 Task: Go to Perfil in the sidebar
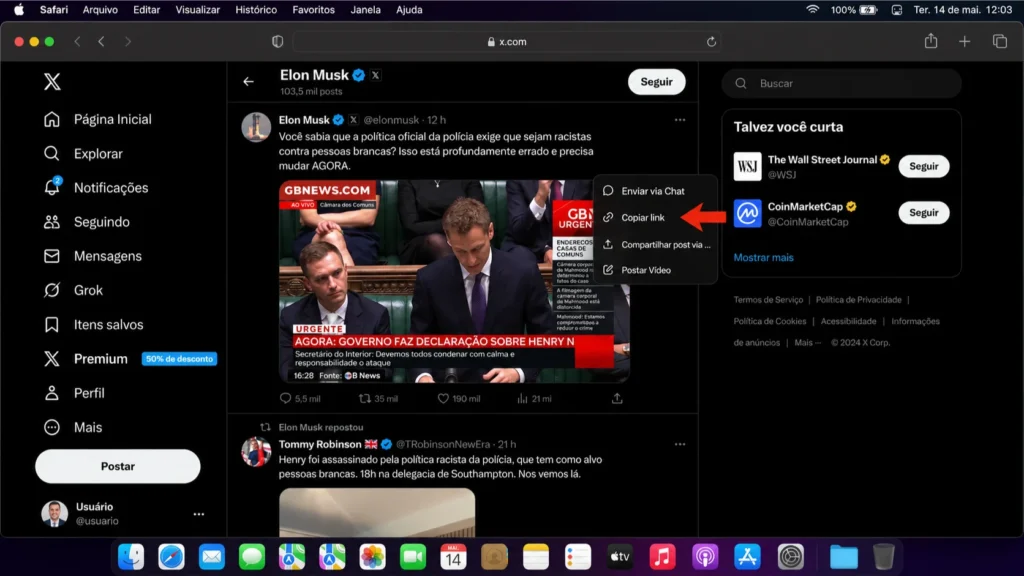[x=74, y=393]
